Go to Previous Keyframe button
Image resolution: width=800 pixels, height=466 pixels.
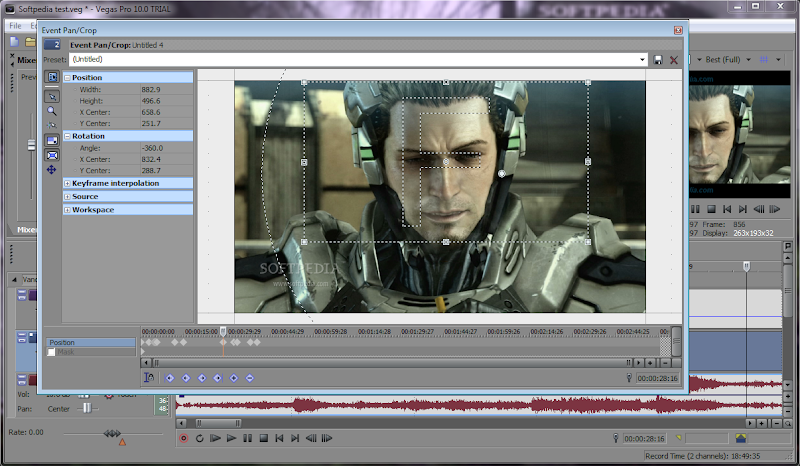pyautogui.click(x=186, y=378)
